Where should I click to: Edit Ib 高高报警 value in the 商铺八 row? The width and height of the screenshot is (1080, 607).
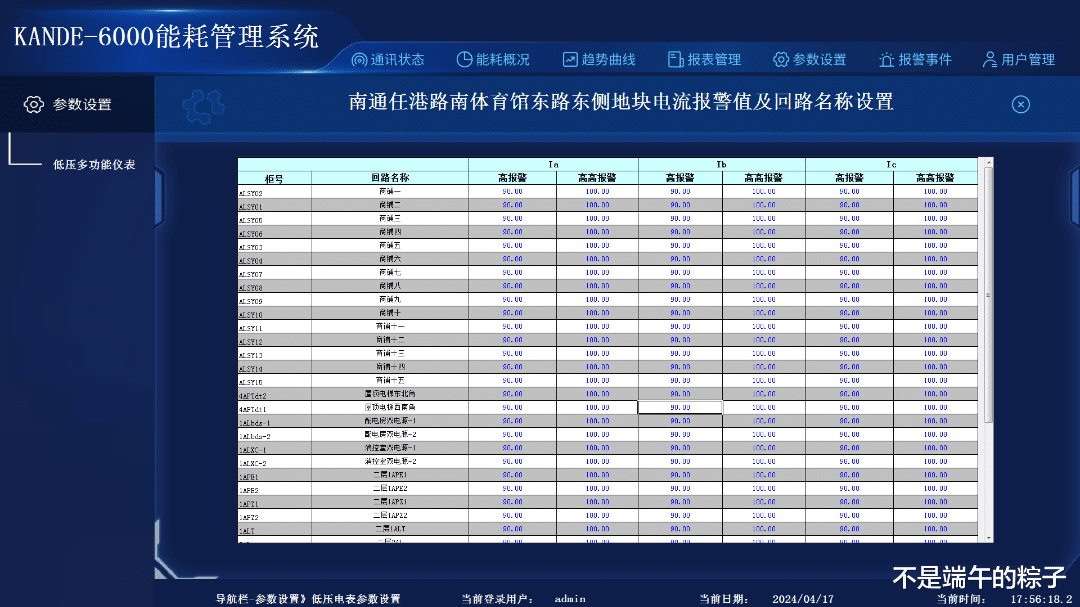click(763, 286)
